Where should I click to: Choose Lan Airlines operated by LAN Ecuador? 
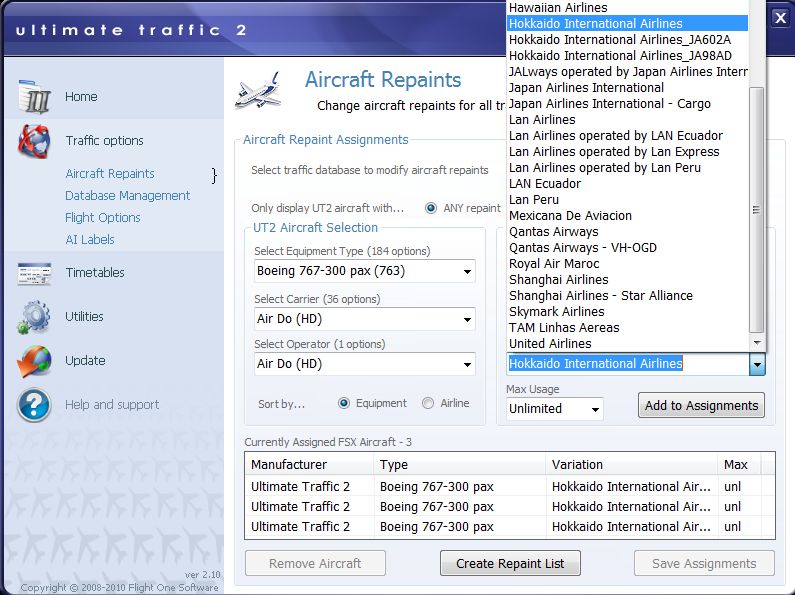coord(627,136)
